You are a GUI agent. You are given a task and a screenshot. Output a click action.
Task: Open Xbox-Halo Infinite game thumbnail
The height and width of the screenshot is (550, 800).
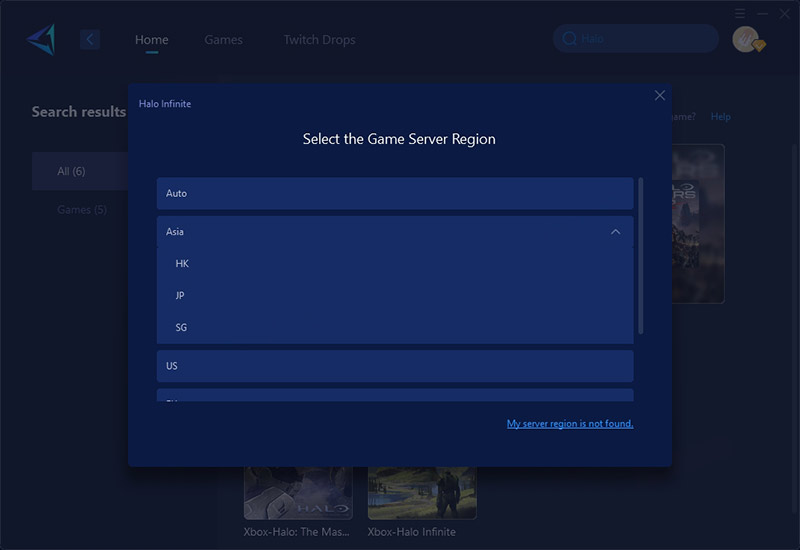[x=422, y=493]
